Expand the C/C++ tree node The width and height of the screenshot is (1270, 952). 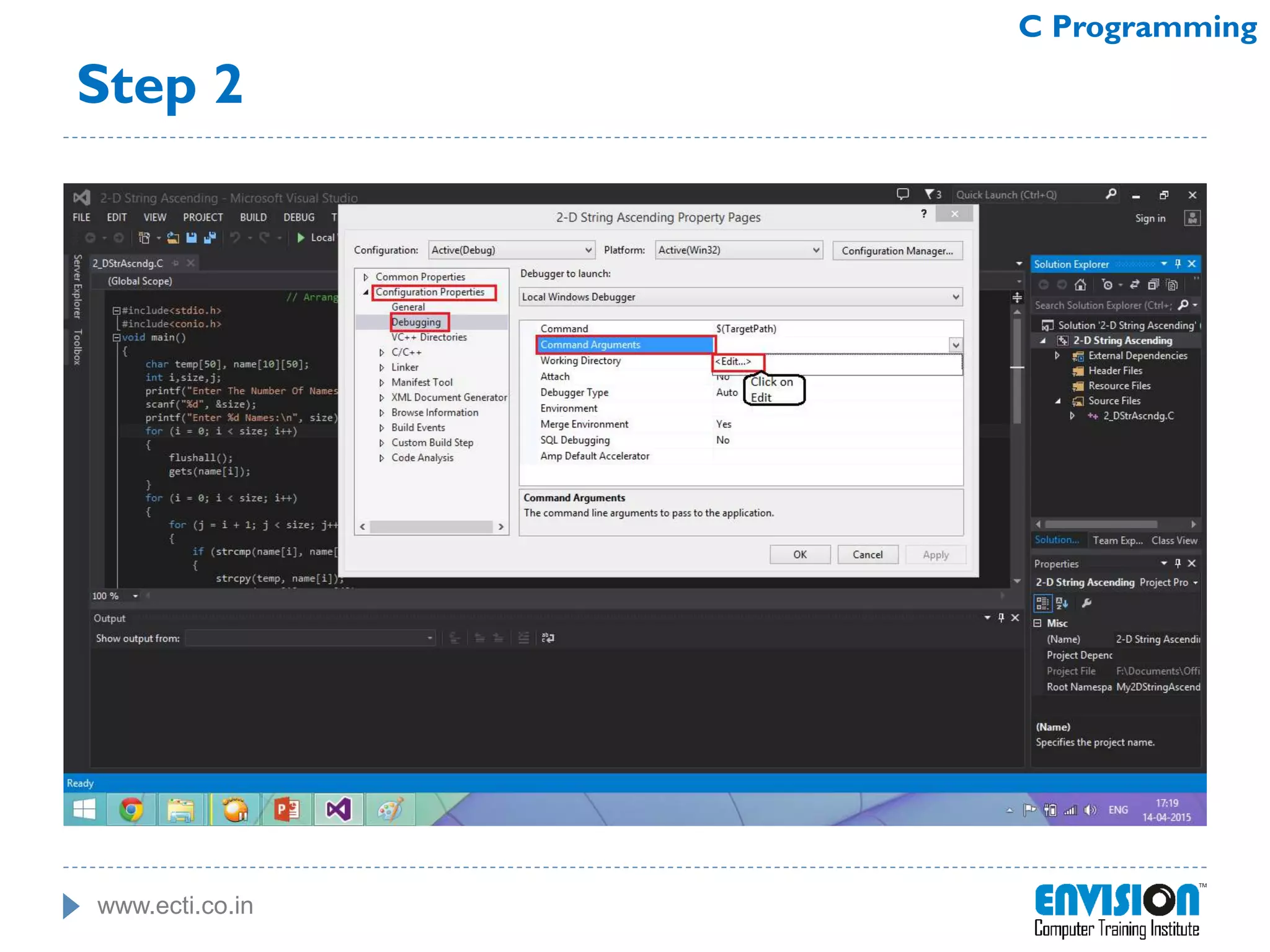point(382,353)
